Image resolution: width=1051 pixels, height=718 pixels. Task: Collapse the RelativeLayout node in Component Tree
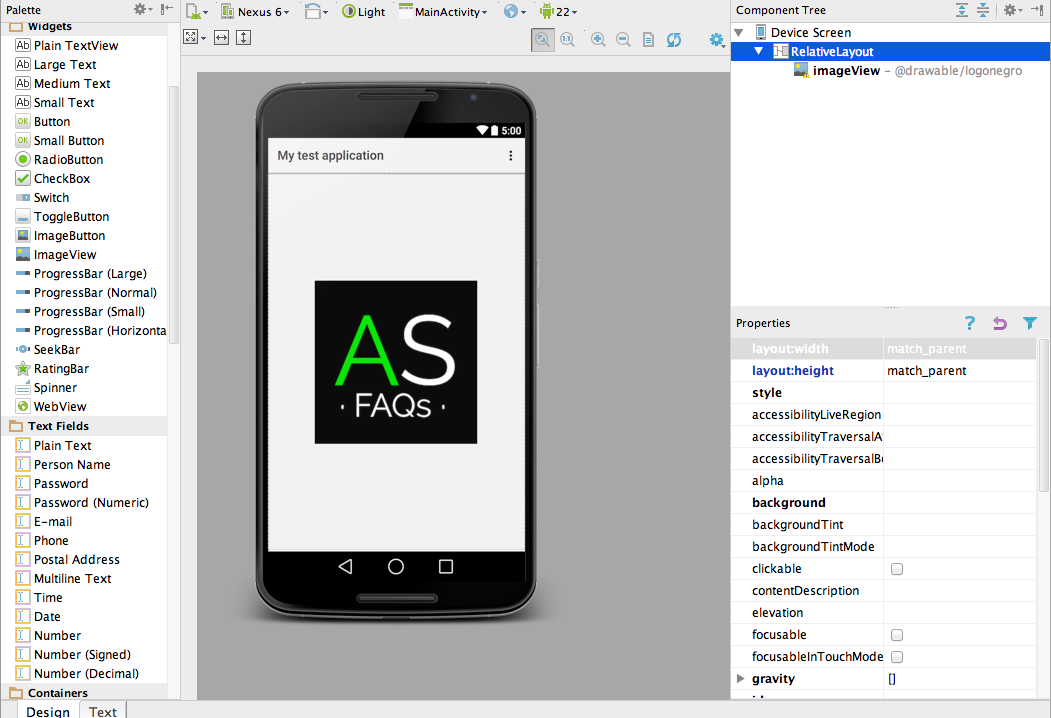tap(757, 50)
